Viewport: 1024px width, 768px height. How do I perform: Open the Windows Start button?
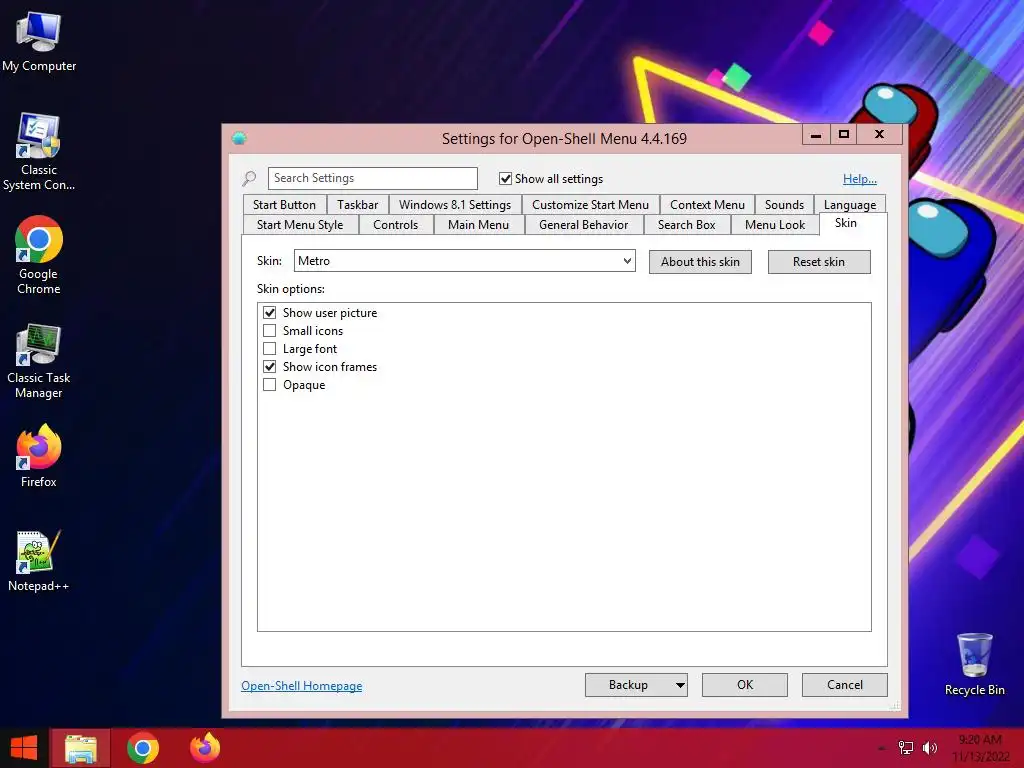click(x=24, y=748)
